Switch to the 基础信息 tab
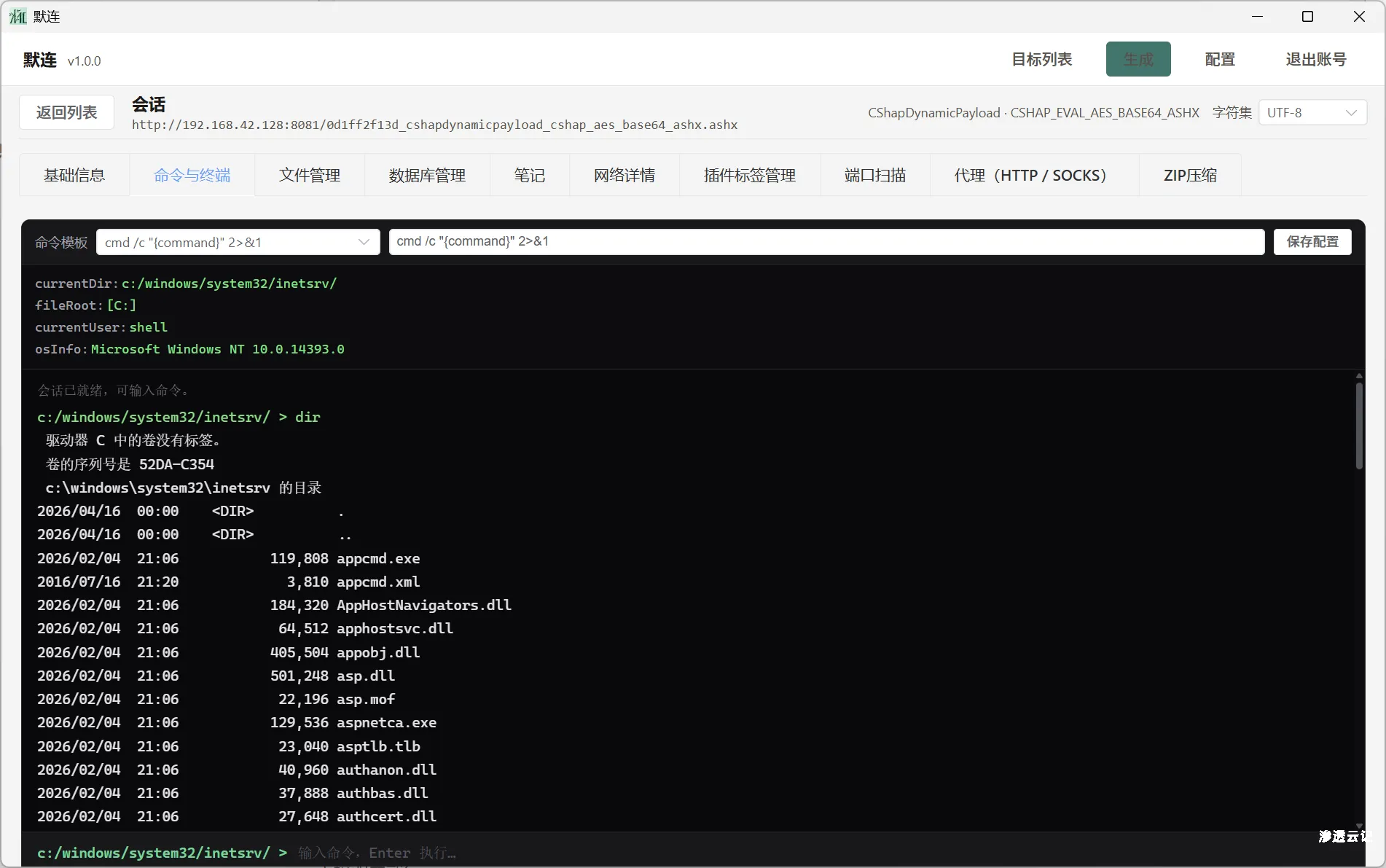 click(x=74, y=175)
